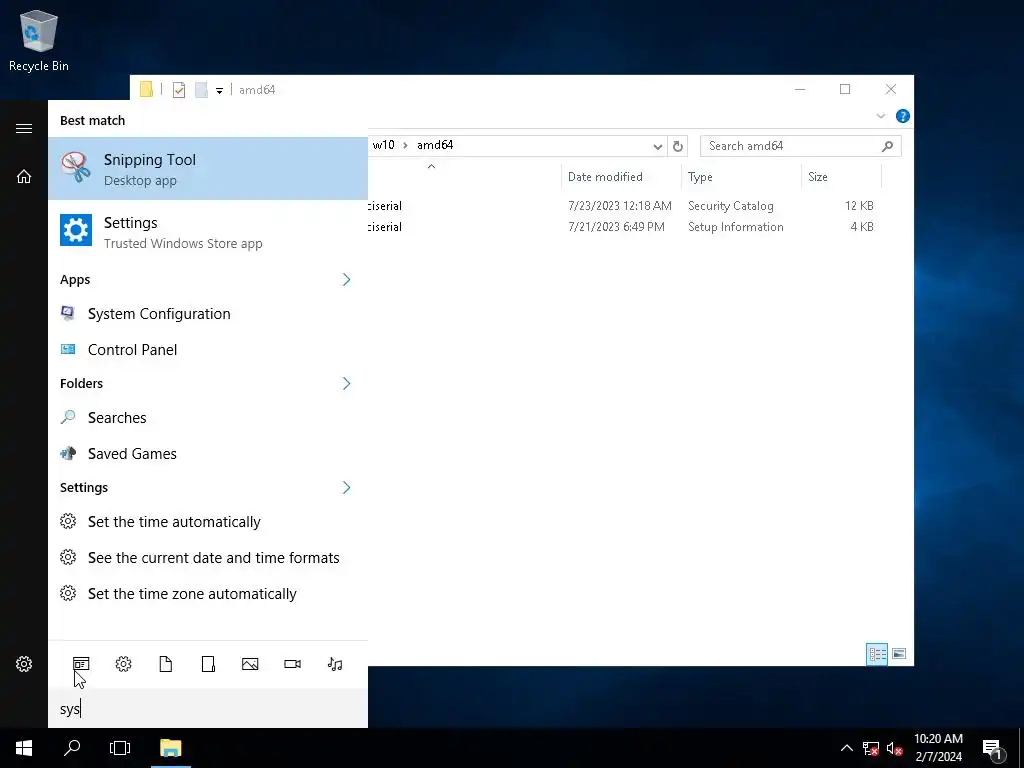This screenshot has height=768, width=1024.
Task: Sort files by Date modified column
Action: click(x=620, y=177)
